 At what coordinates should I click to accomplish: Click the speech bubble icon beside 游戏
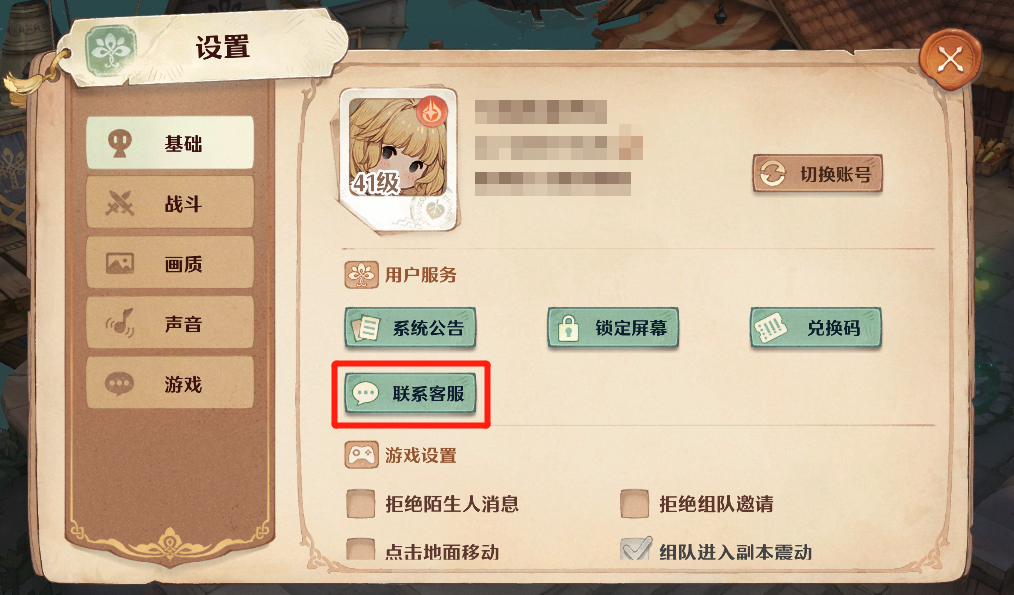pyautogui.click(x=120, y=384)
